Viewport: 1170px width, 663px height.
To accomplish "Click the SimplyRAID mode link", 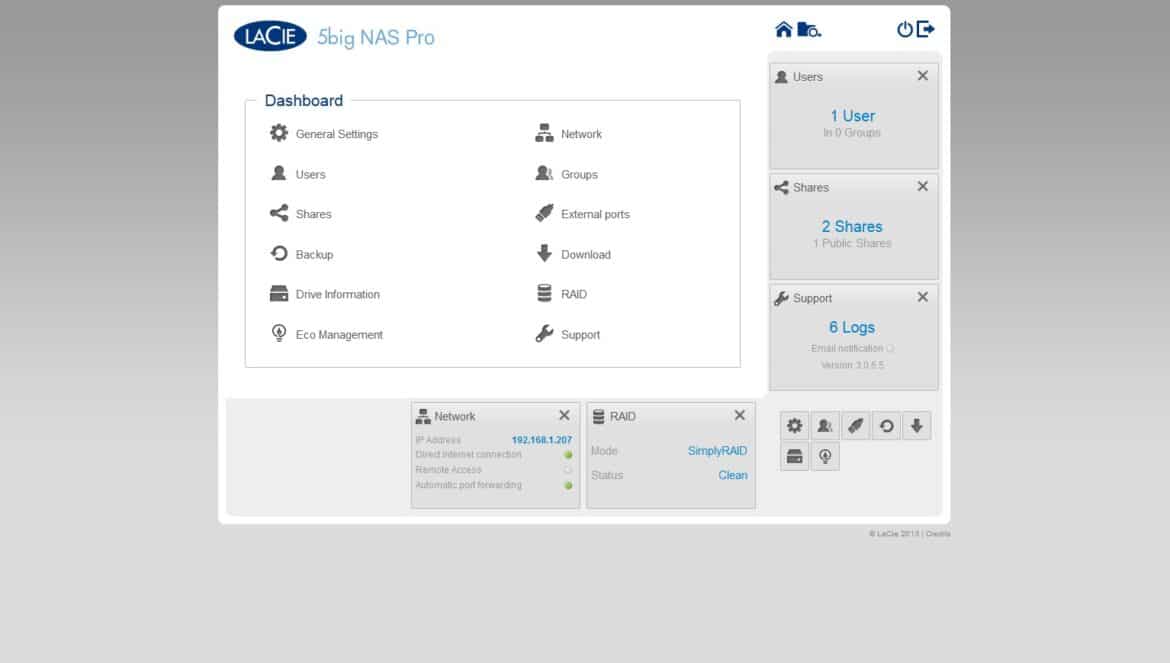I will [x=717, y=450].
